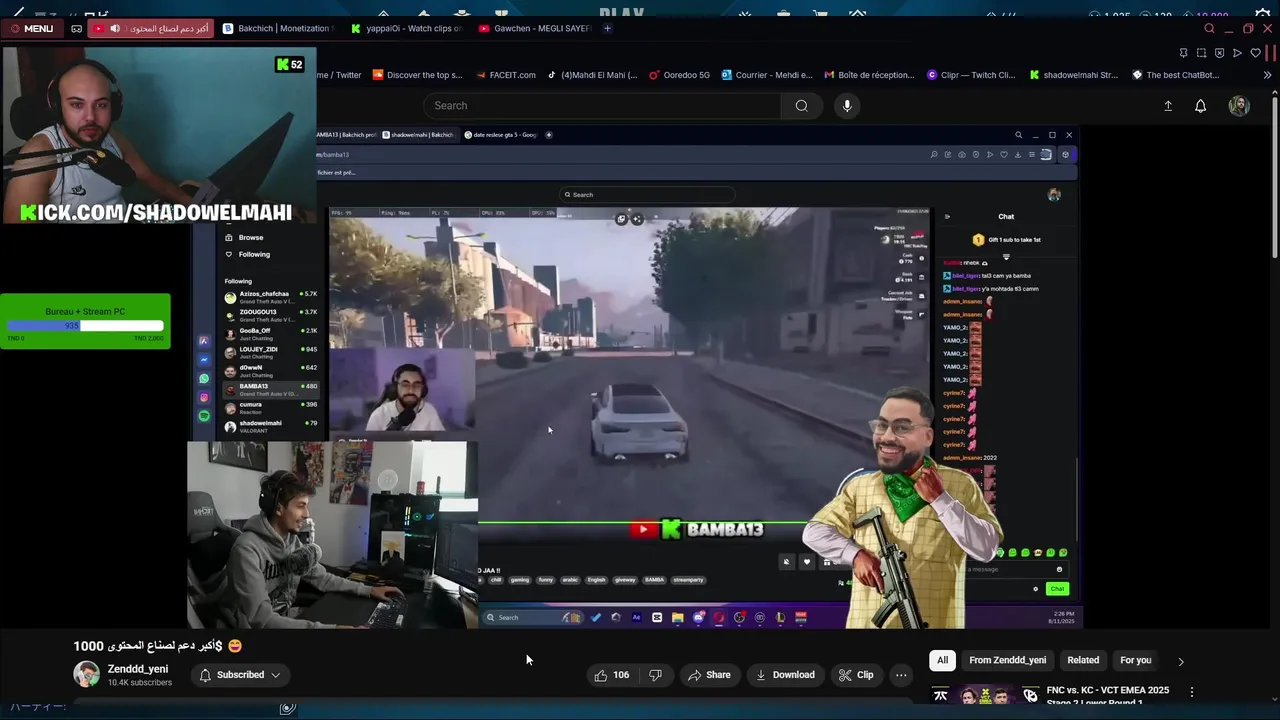Open the Courrier Outlook bookmark
The image size is (1280, 720).
(x=766, y=75)
